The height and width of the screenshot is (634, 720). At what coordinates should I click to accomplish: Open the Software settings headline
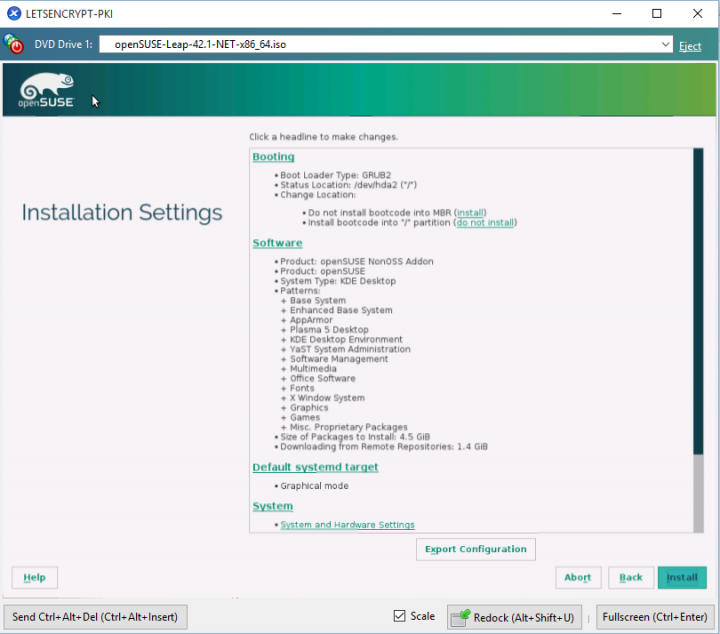coord(277,243)
